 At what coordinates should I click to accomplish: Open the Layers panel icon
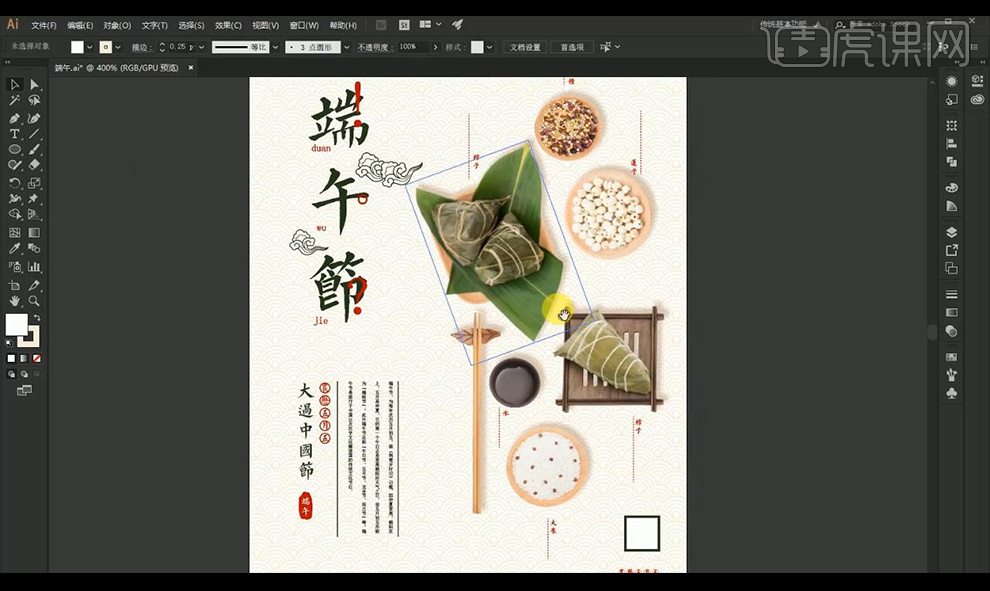(x=951, y=232)
